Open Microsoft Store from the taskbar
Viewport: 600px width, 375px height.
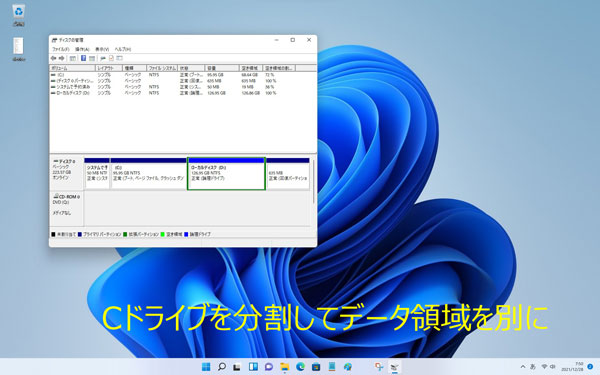coord(316,367)
